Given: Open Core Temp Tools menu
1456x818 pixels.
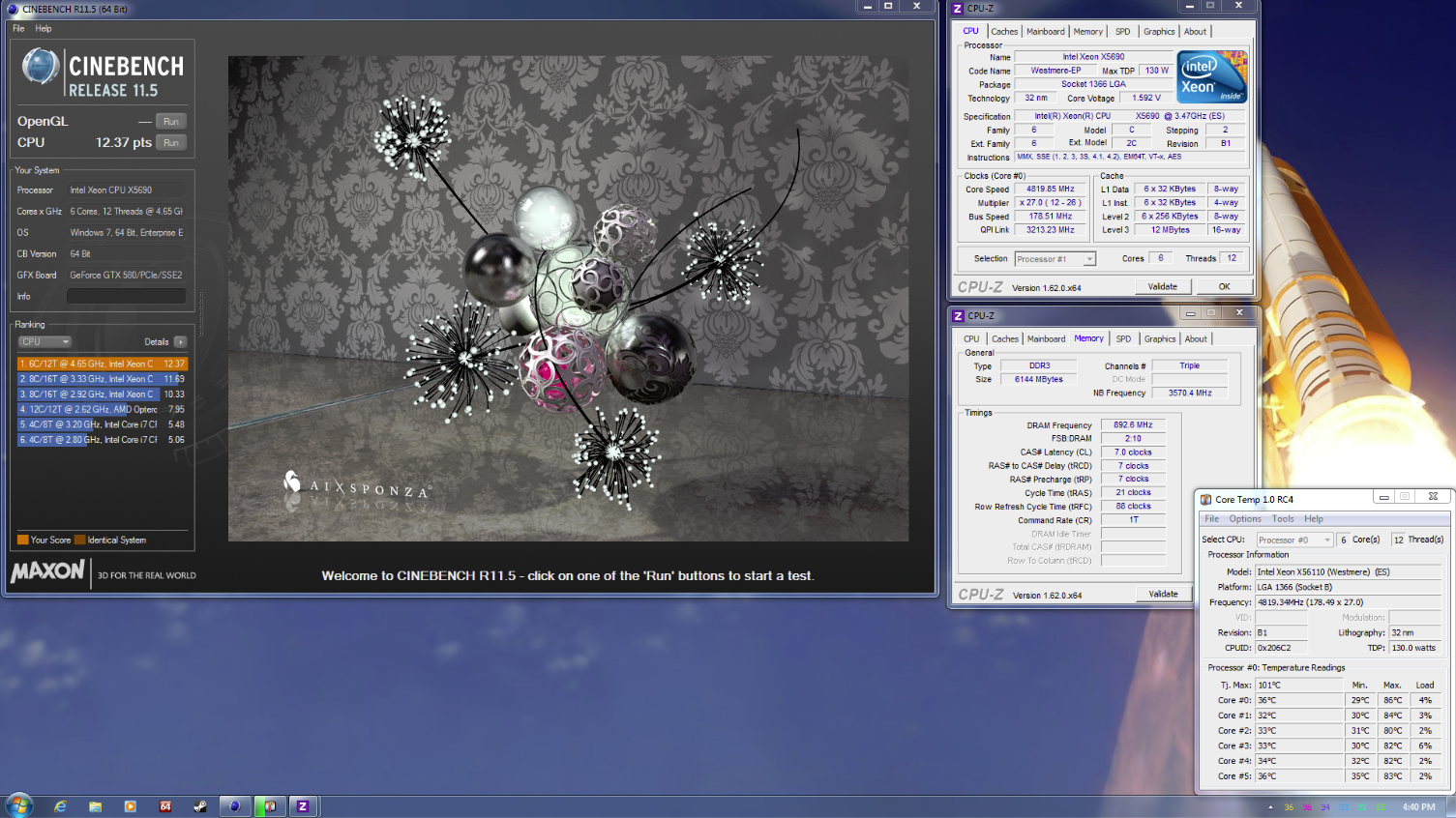Looking at the screenshot, I should coord(1283,519).
